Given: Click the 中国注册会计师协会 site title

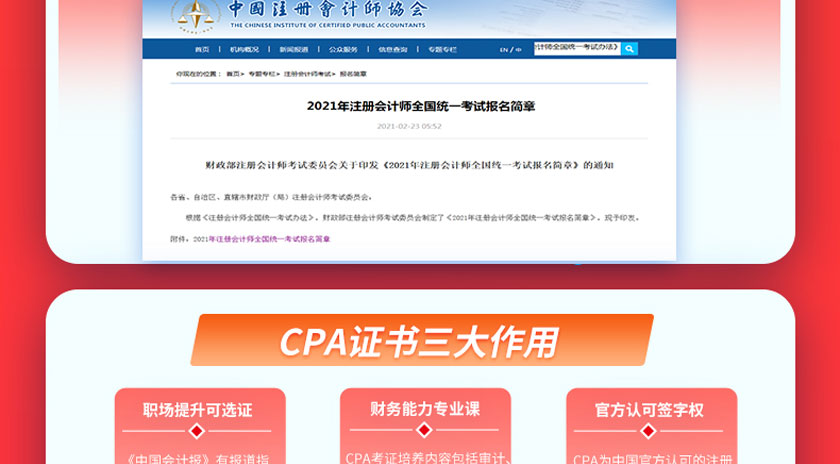Looking at the screenshot, I should click(x=328, y=9).
